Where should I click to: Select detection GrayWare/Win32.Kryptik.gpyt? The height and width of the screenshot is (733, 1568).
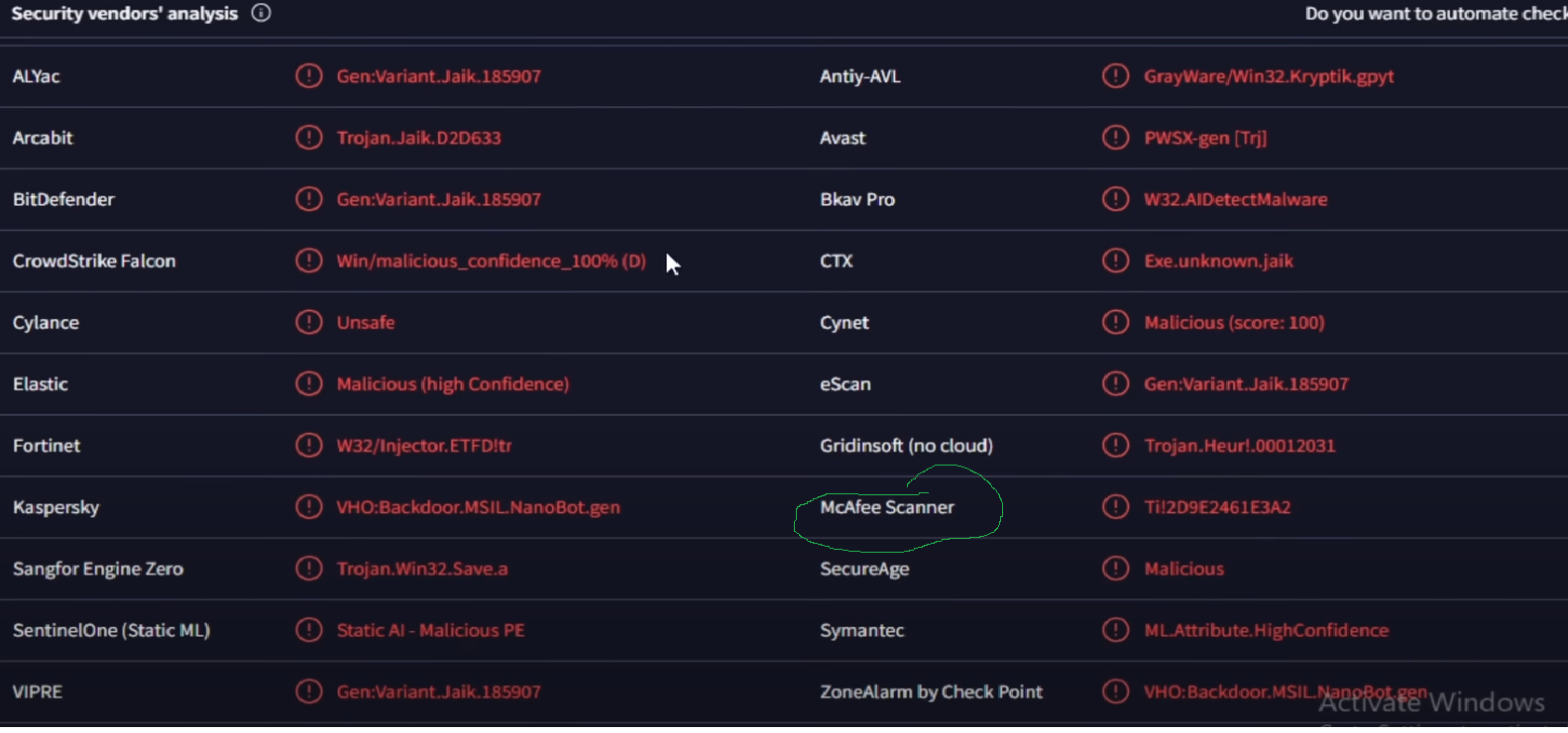coord(1269,76)
